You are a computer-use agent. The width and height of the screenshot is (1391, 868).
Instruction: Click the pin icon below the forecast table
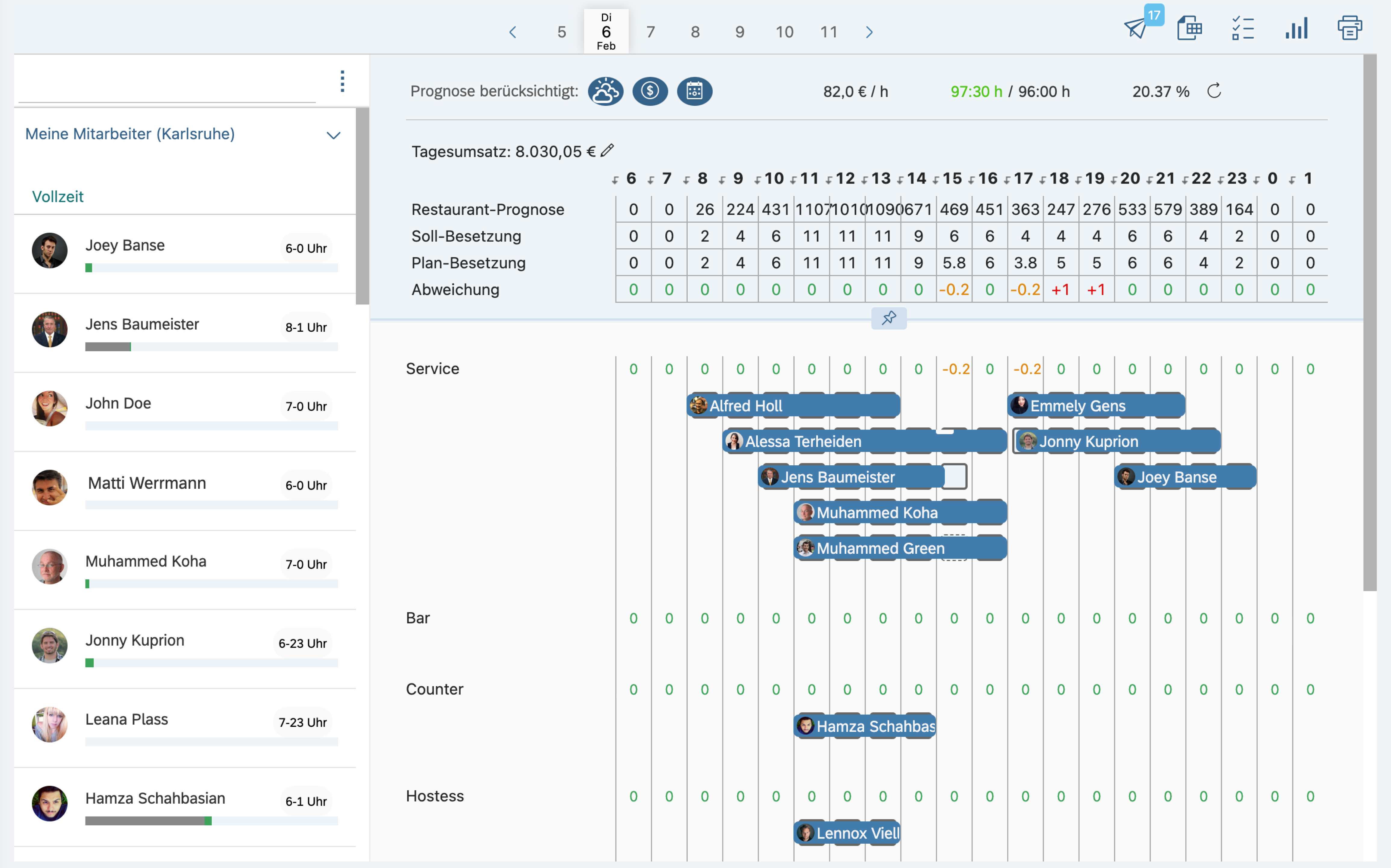[x=888, y=318]
